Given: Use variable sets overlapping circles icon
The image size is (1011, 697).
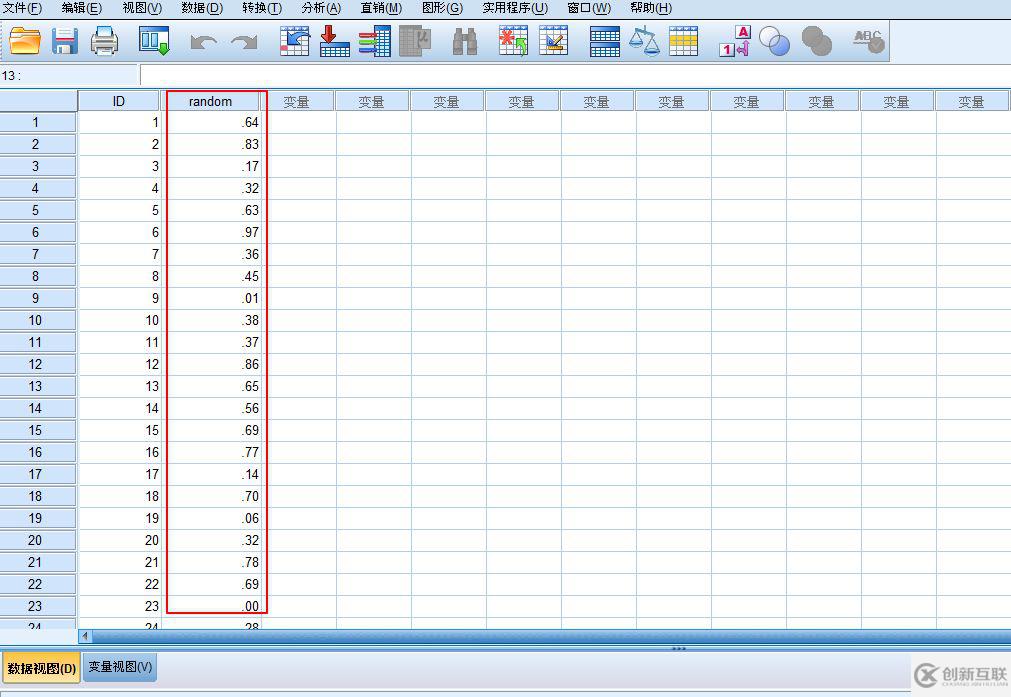Looking at the screenshot, I should tap(774, 41).
